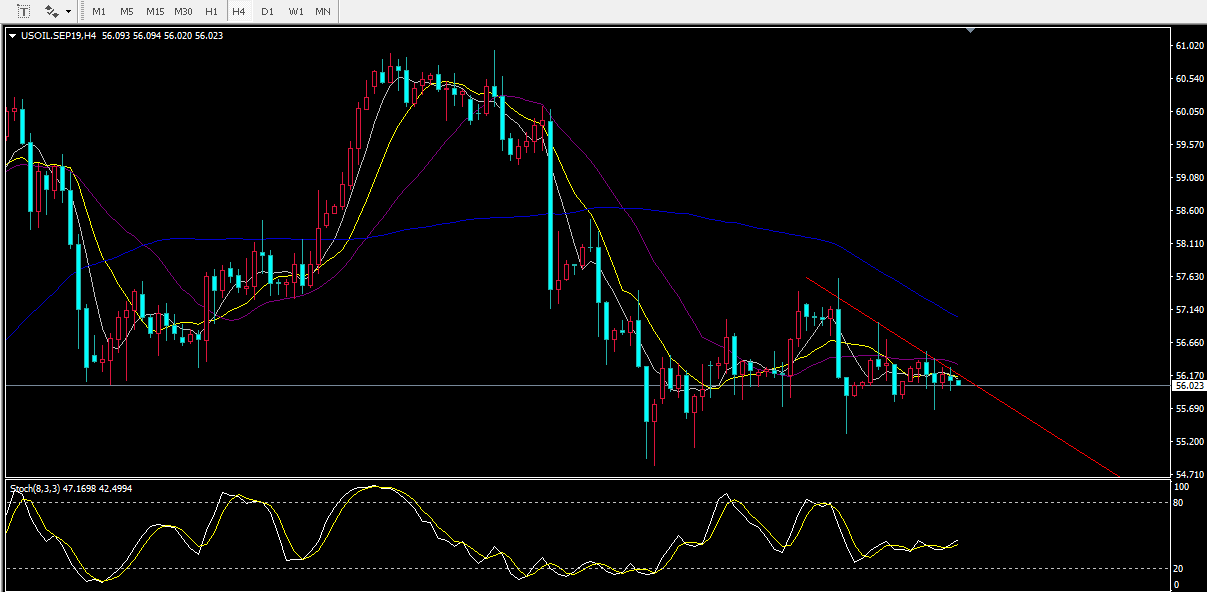Screen dimensions: 1207x592
Task: Switch chart to M5 timeframe
Action: tap(126, 11)
